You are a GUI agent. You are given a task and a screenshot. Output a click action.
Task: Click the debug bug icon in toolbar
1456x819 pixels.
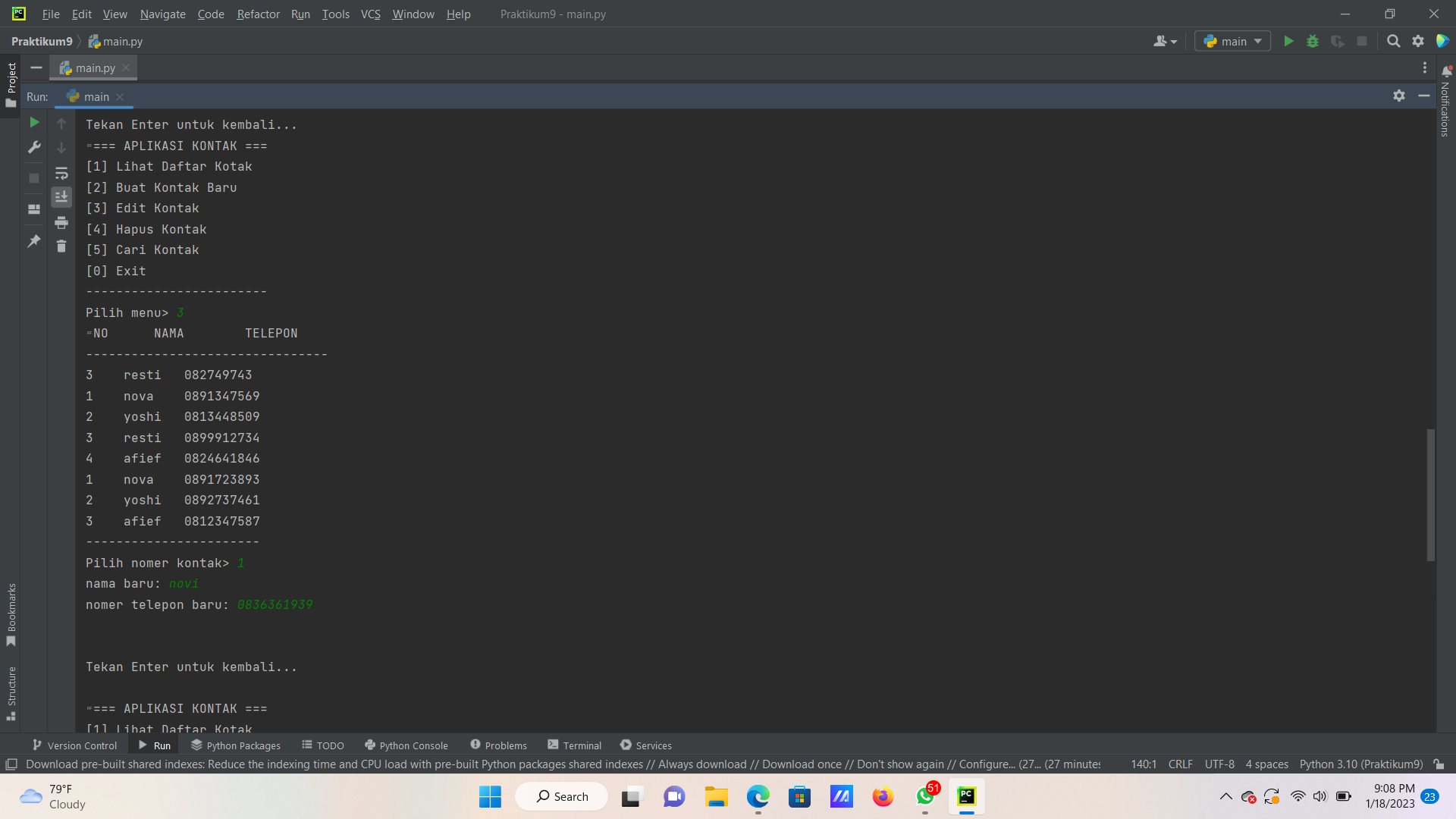(1313, 42)
